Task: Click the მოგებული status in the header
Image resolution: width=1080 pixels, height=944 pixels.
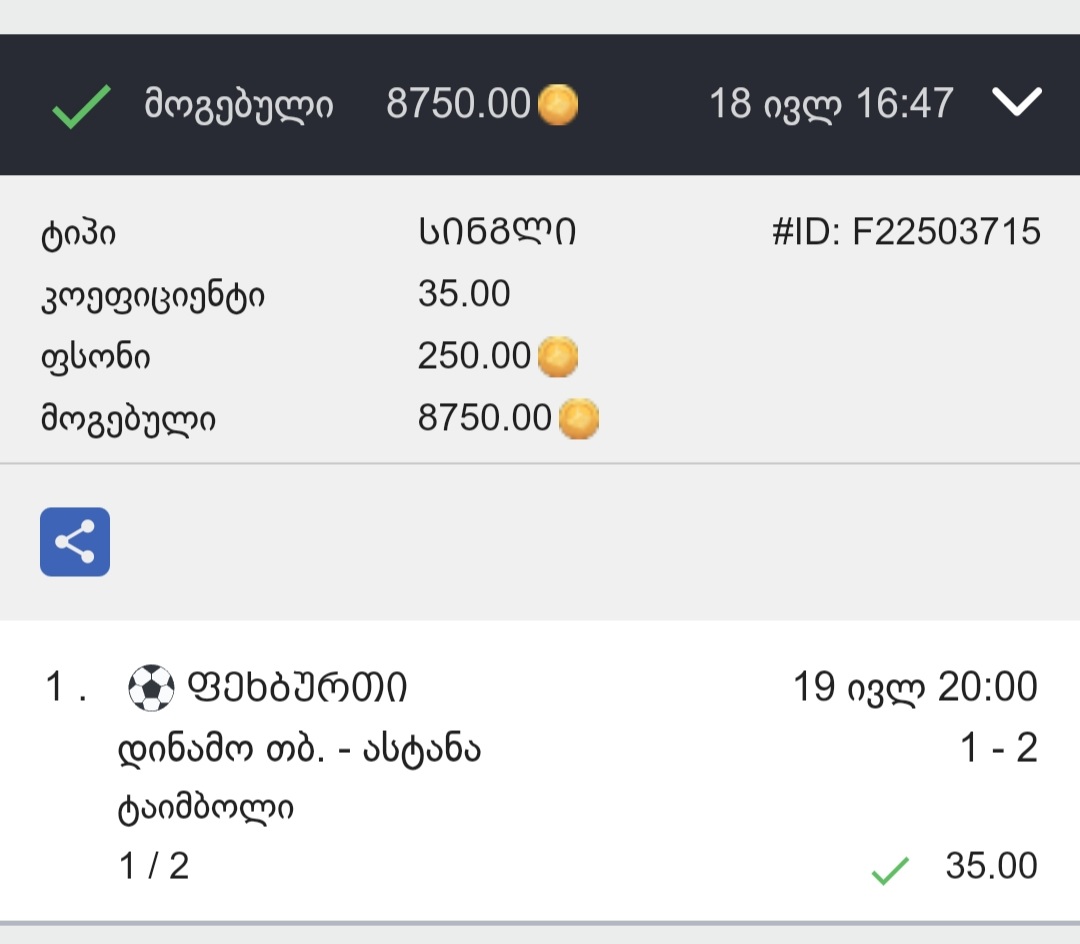Action: [239, 104]
